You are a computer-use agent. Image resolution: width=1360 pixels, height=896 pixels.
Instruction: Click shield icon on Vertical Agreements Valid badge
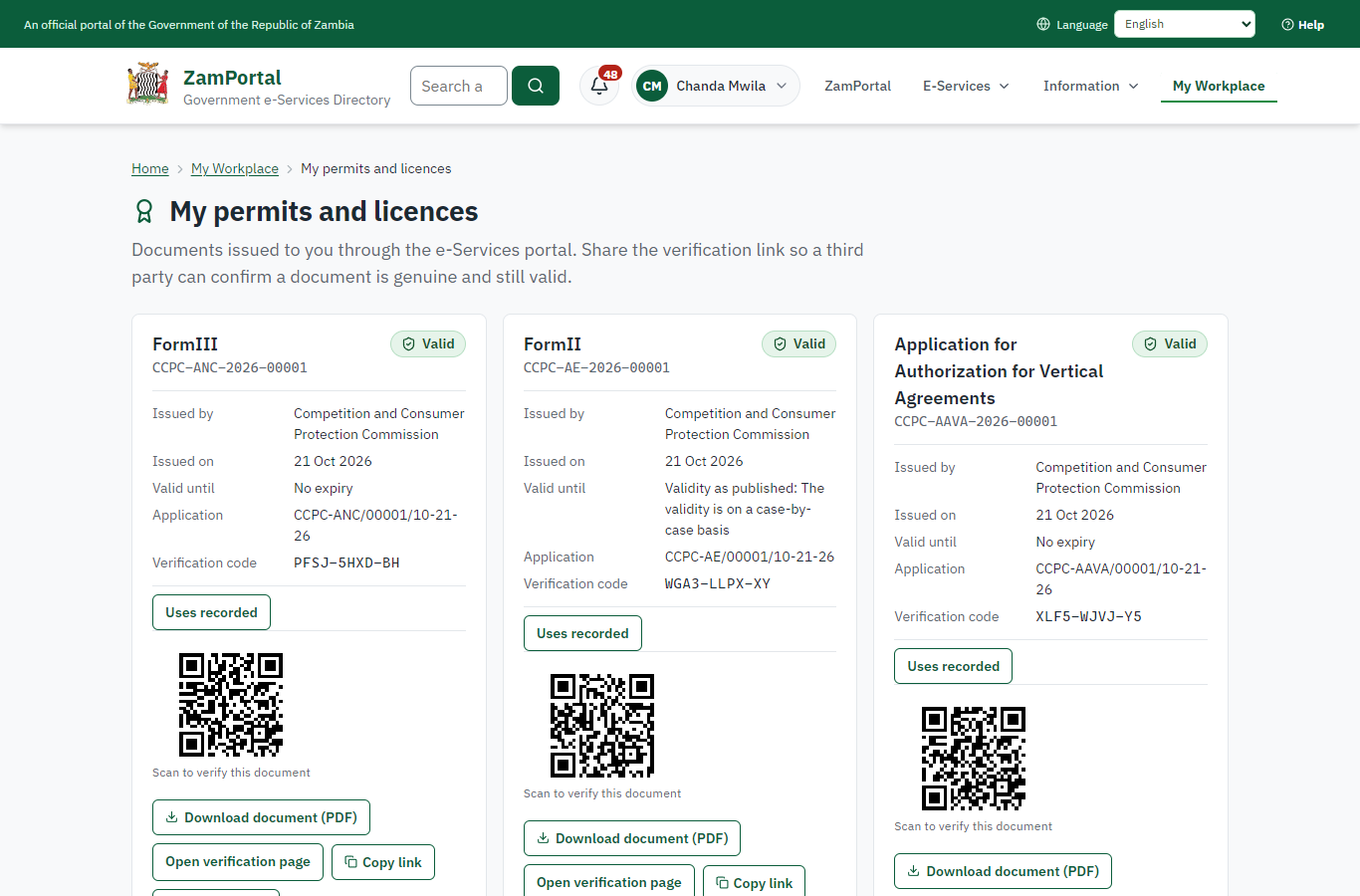[1150, 343]
